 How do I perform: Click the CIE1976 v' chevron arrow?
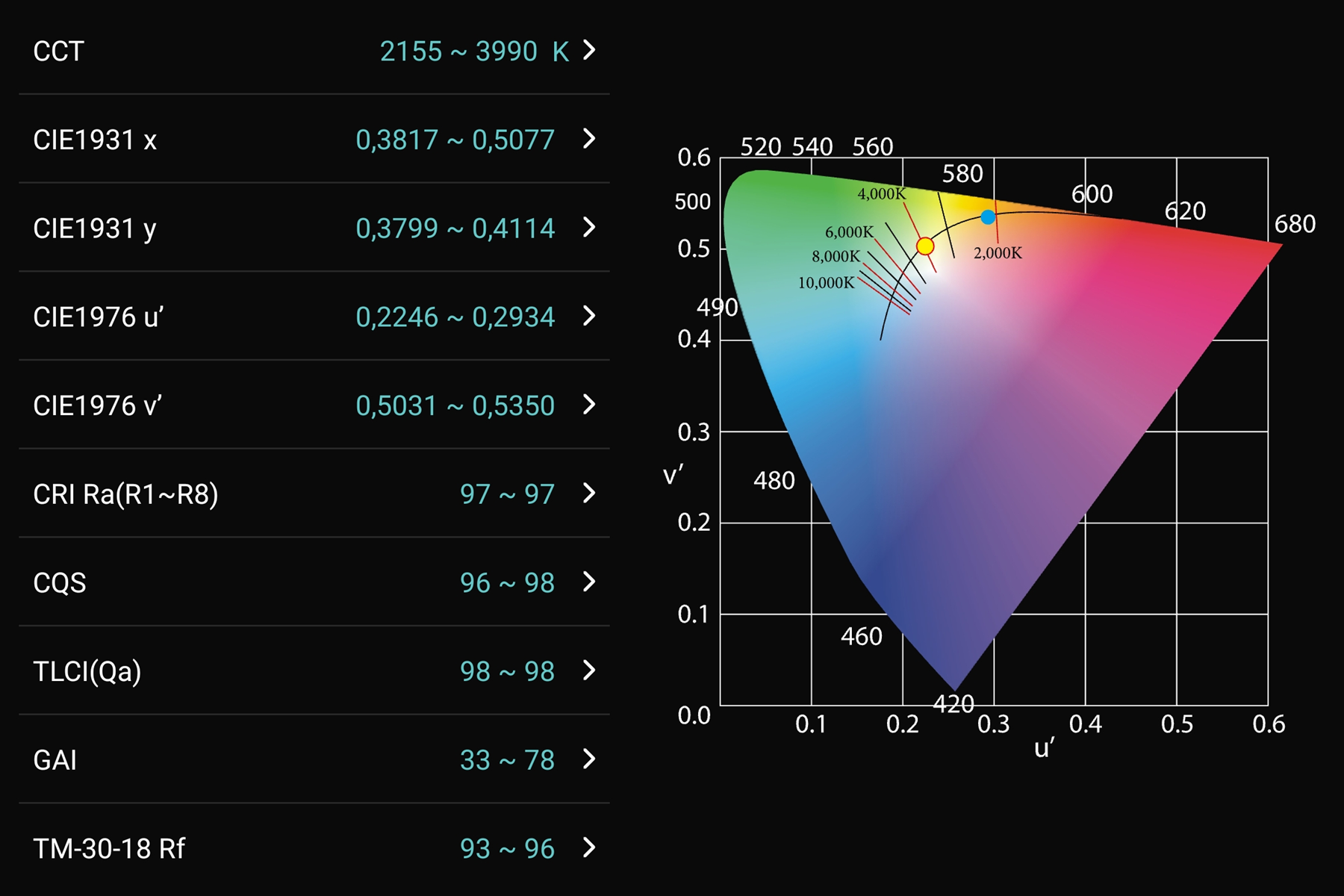pyautogui.click(x=589, y=405)
